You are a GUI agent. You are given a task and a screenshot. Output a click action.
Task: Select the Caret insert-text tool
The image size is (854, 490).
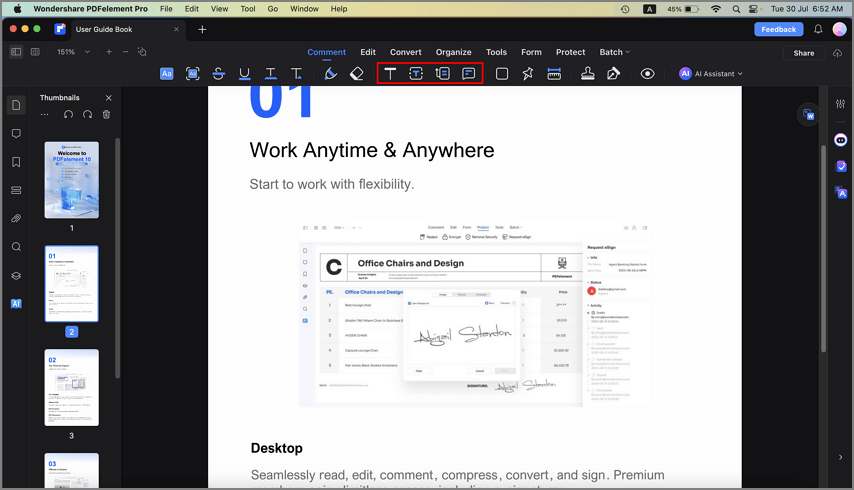pos(296,74)
